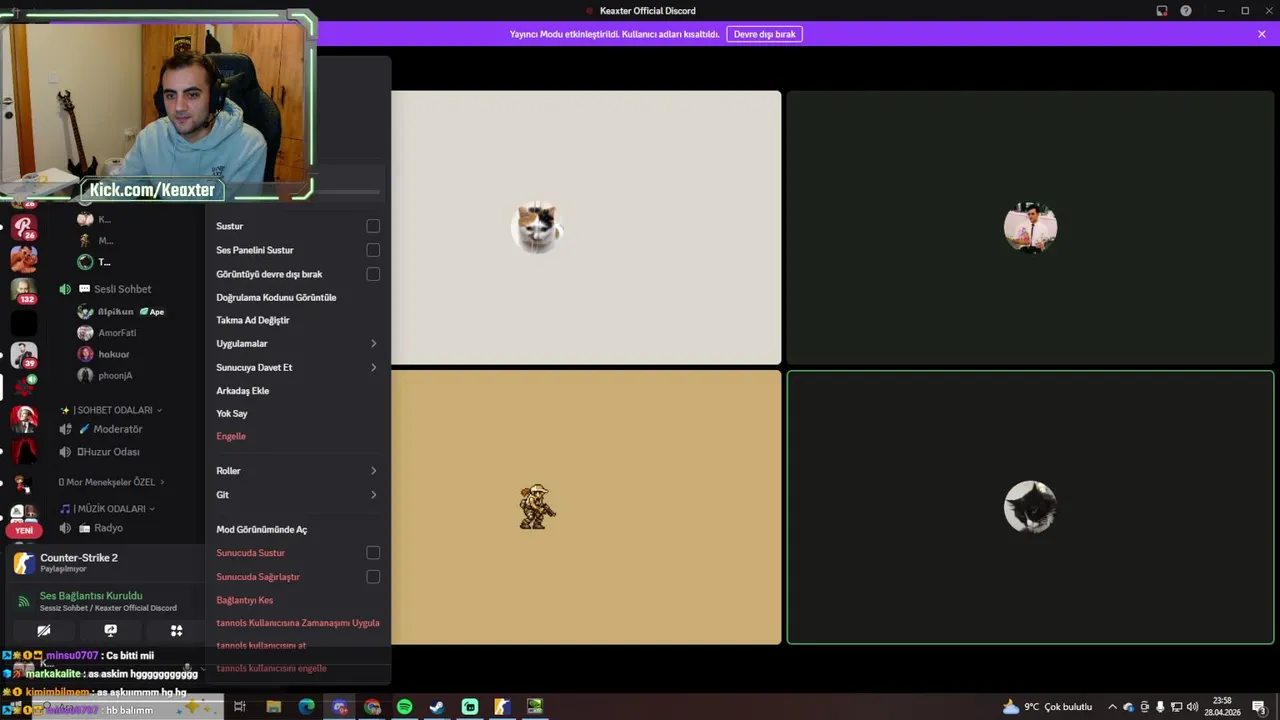Open the activities icon in voice panel
The width and height of the screenshot is (1280, 720).
[176, 631]
